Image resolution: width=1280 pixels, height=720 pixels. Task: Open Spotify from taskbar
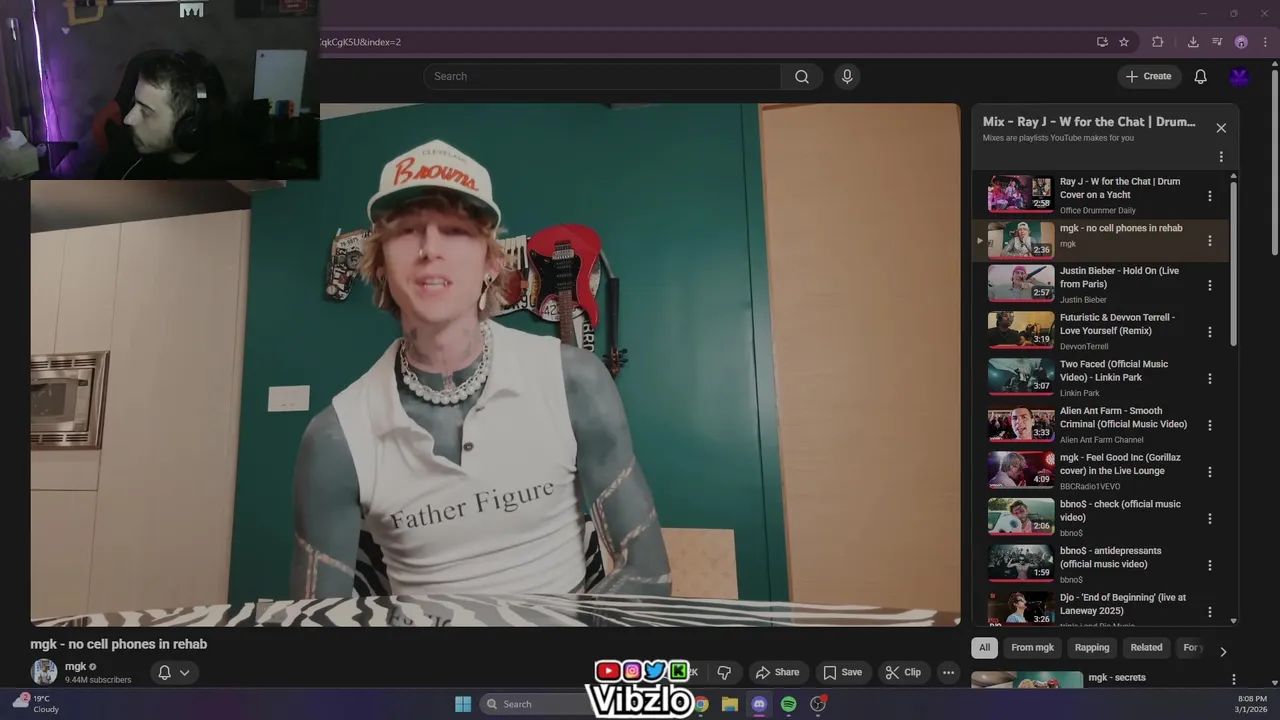pos(788,704)
